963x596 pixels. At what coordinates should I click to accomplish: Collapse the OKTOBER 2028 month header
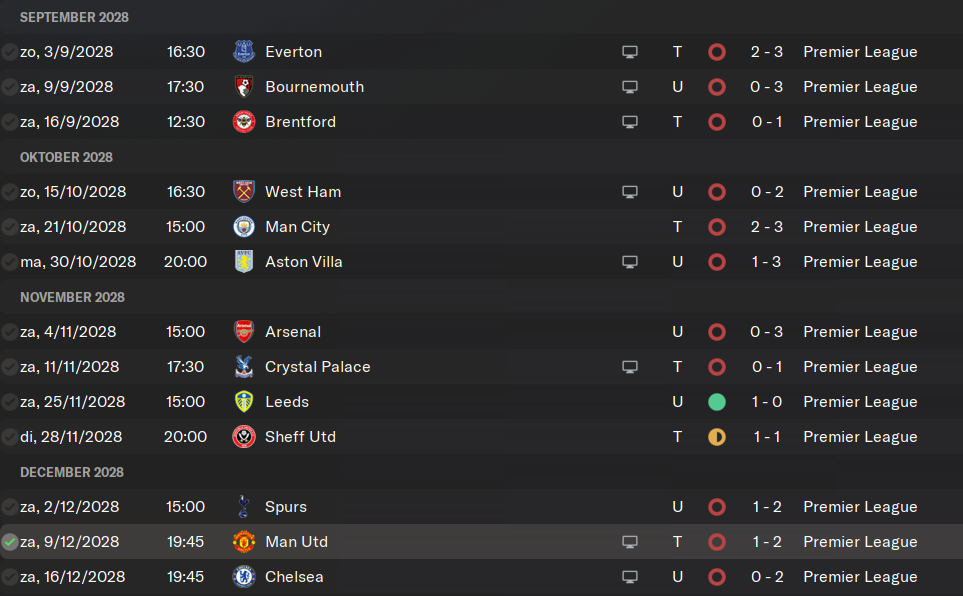(x=66, y=157)
